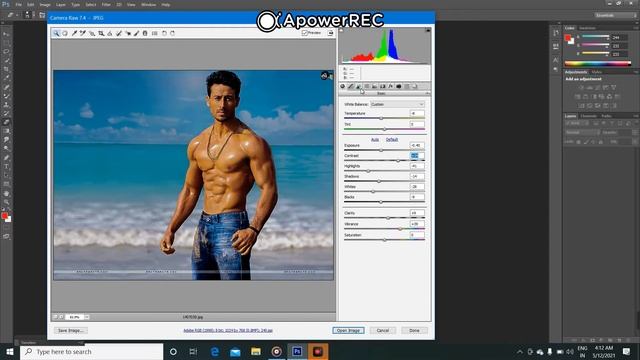Screen dimensions: 640x360
Task: Select the Red Eye Removal tool
Action: click(x=128, y=33)
